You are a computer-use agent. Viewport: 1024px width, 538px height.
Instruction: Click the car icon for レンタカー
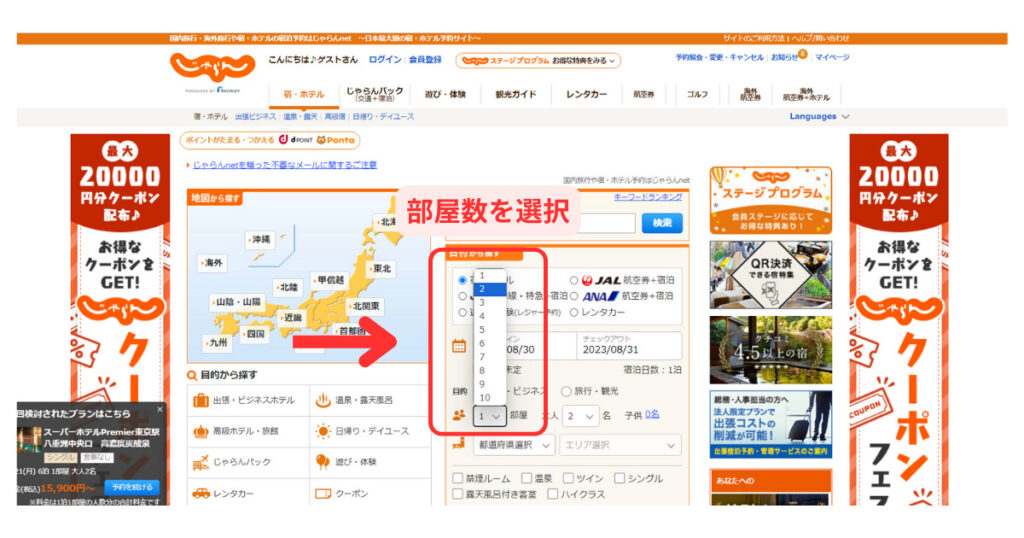200,494
